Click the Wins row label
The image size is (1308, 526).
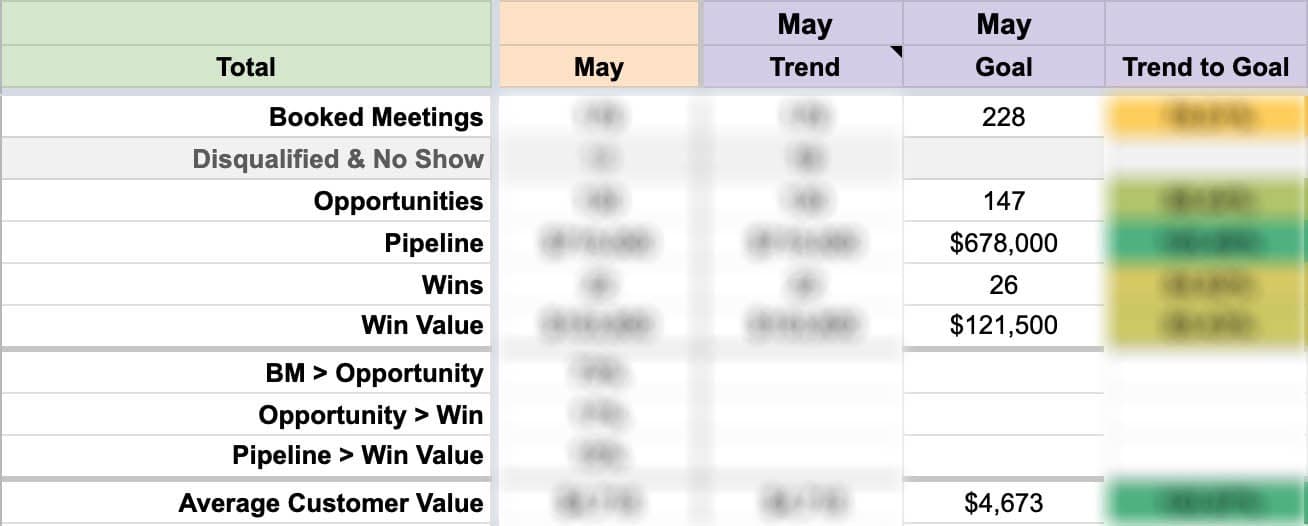tap(452, 285)
